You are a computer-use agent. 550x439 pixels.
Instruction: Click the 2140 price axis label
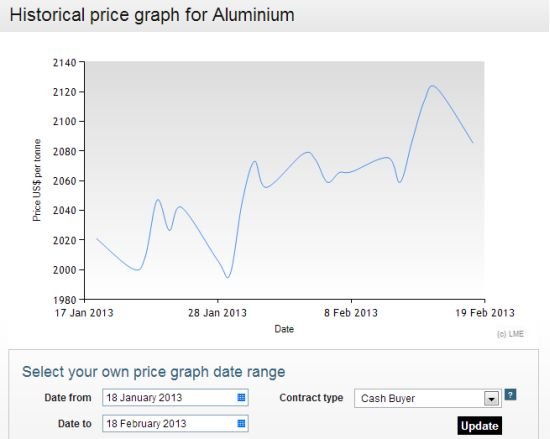(x=65, y=63)
